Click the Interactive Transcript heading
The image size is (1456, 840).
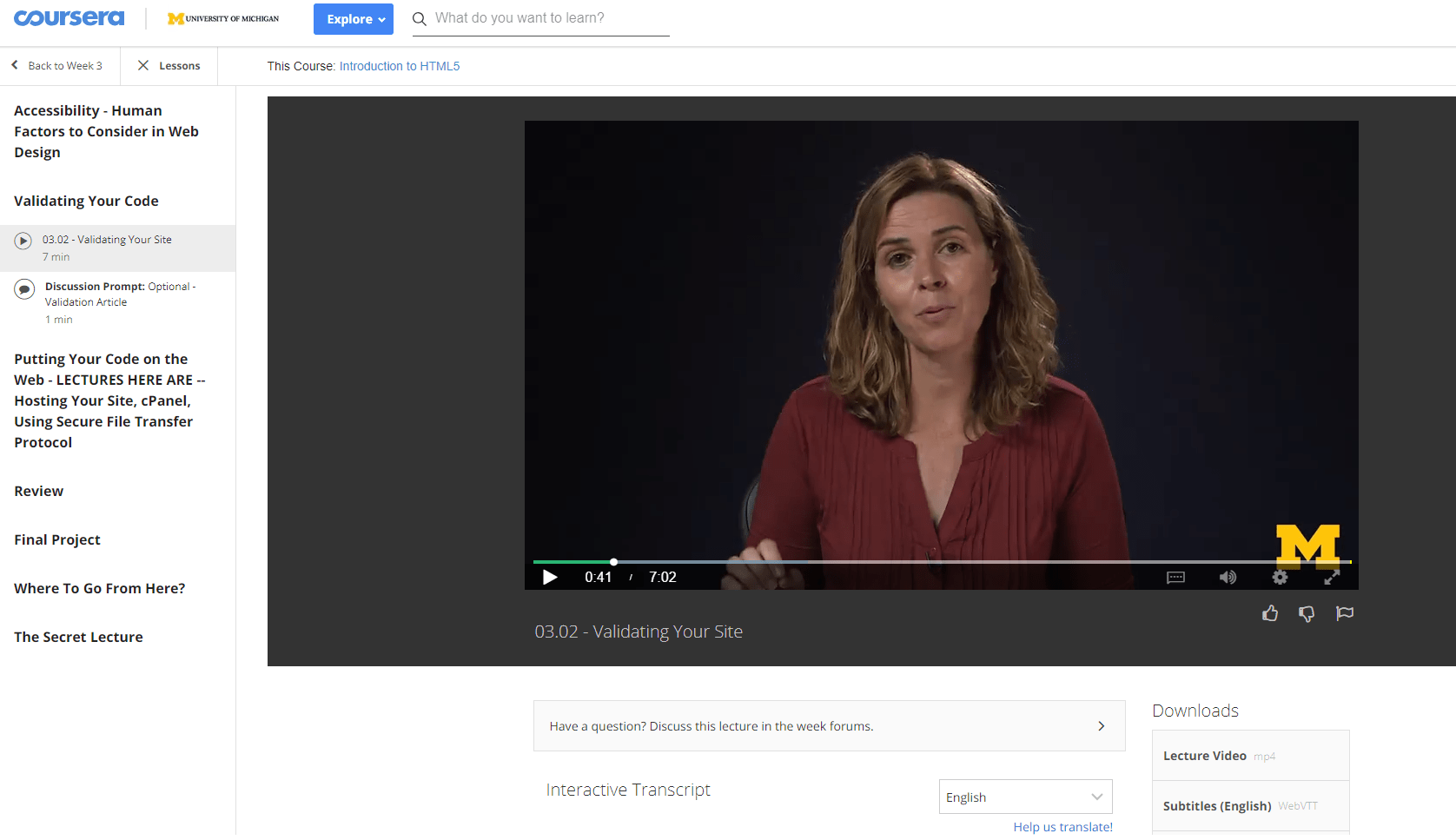pos(628,790)
